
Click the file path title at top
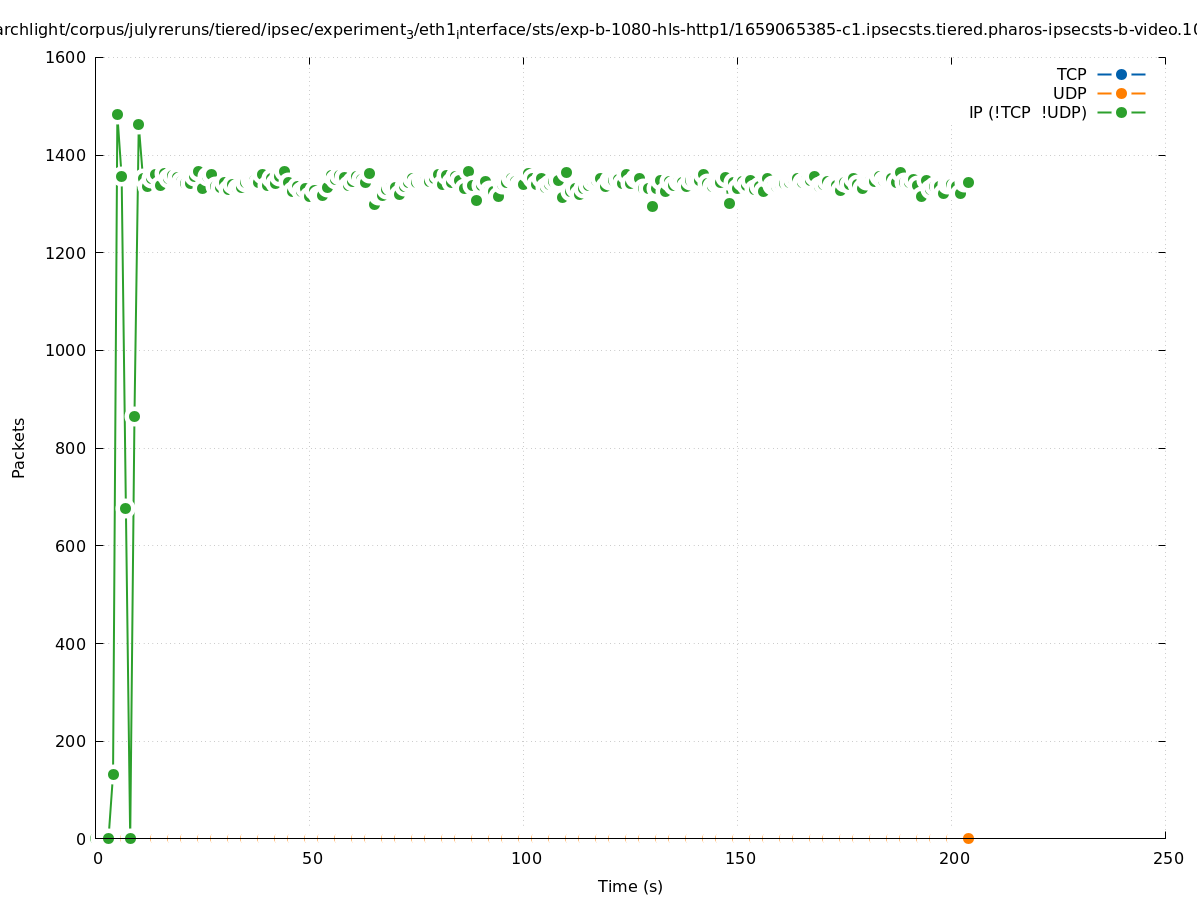[x=598, y=30]
